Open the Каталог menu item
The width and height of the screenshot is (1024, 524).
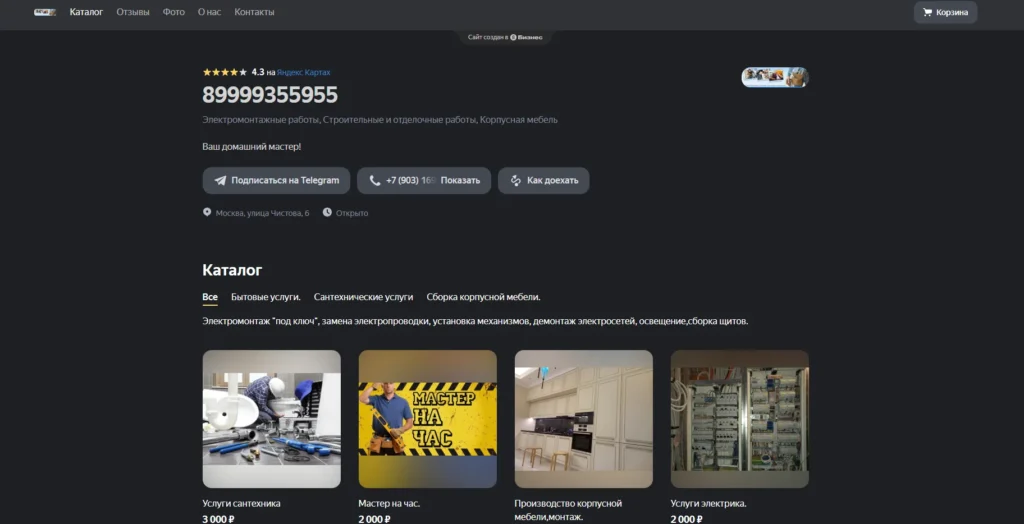click(86, 12)
